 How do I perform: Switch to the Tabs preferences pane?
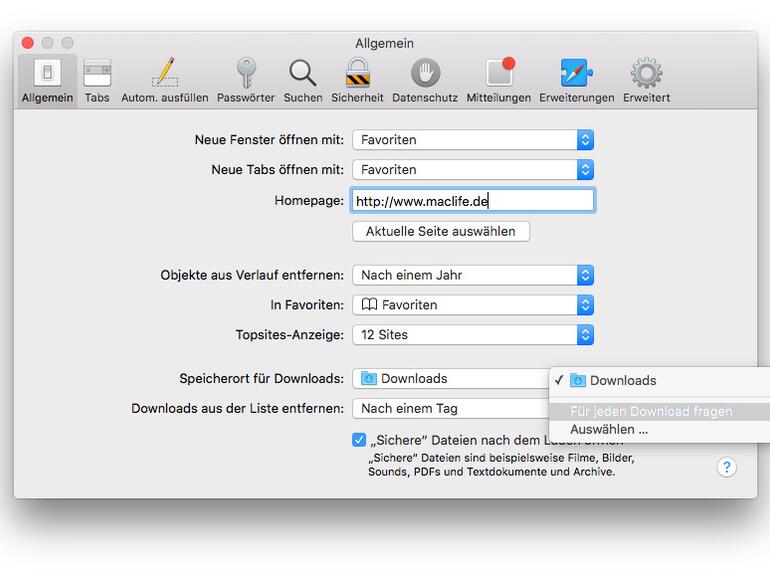coord(97,81)
